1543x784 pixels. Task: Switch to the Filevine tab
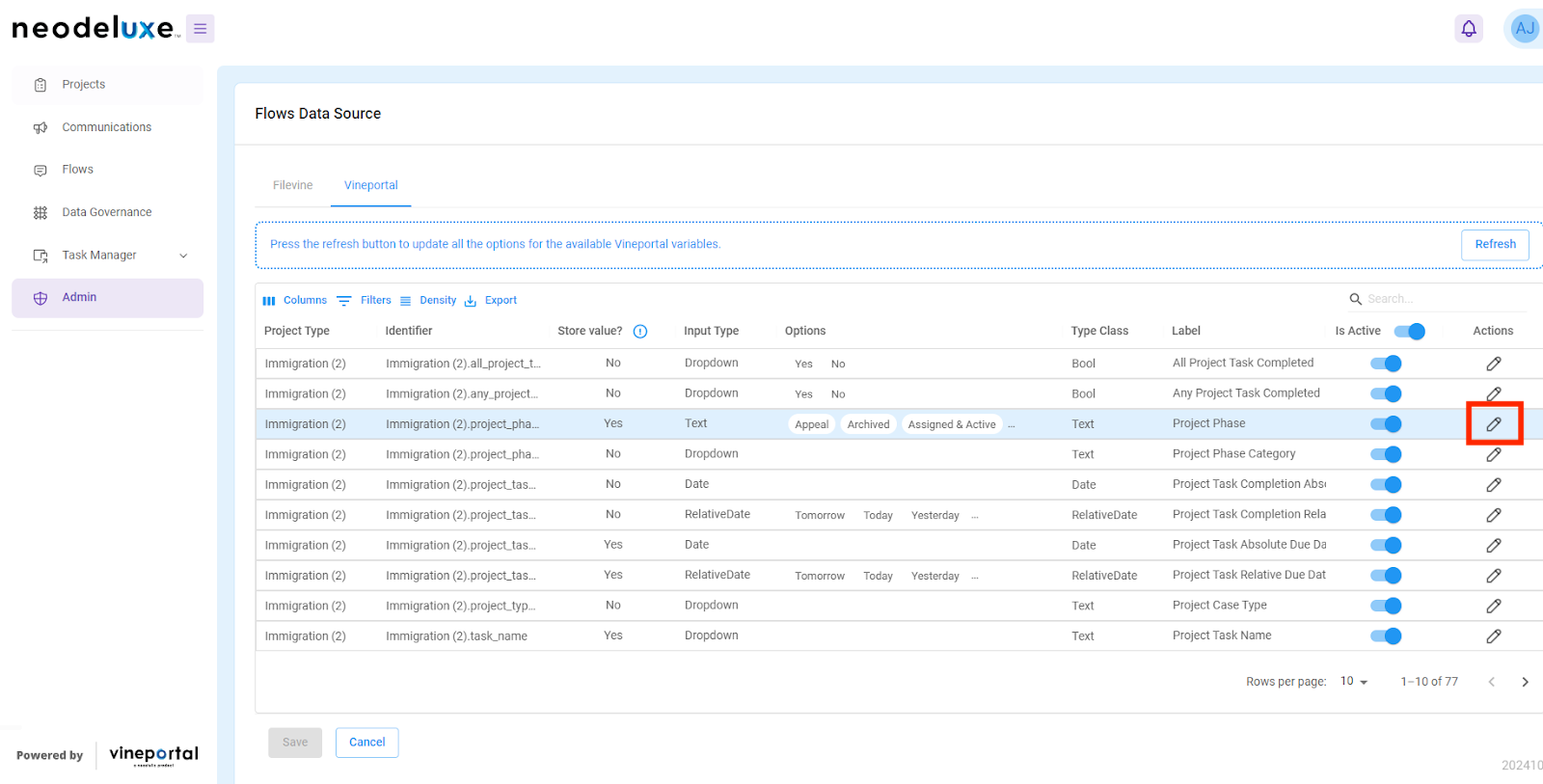tap(292, 185)
